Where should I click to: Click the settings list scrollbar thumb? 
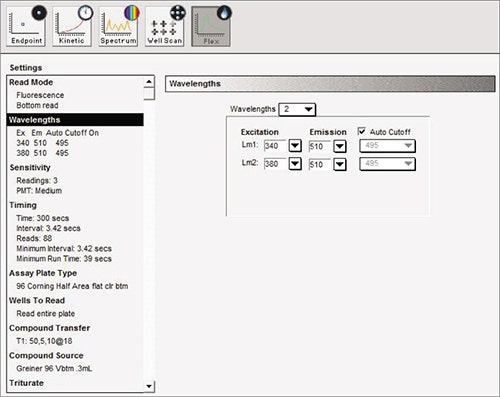pos(149,94)
